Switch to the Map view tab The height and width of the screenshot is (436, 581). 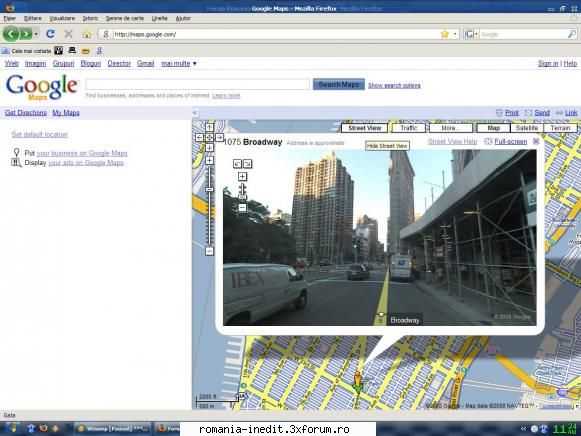pos(494,128)
